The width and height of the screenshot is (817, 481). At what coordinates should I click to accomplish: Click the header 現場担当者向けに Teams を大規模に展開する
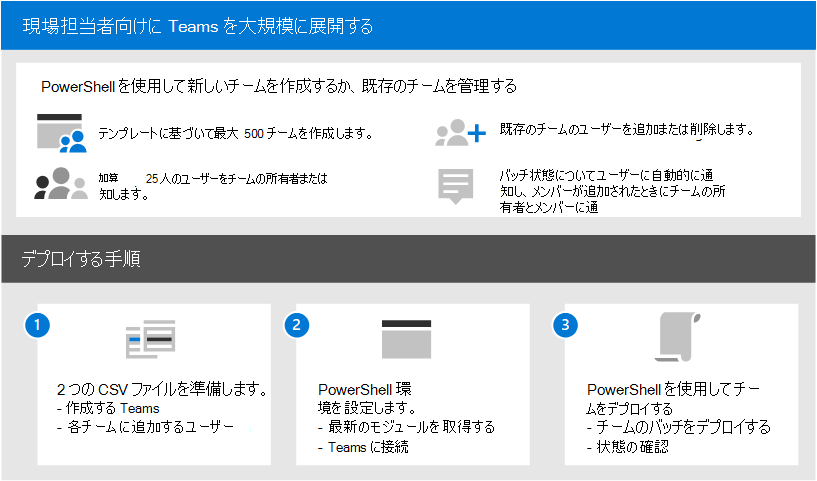click(198, 26)
